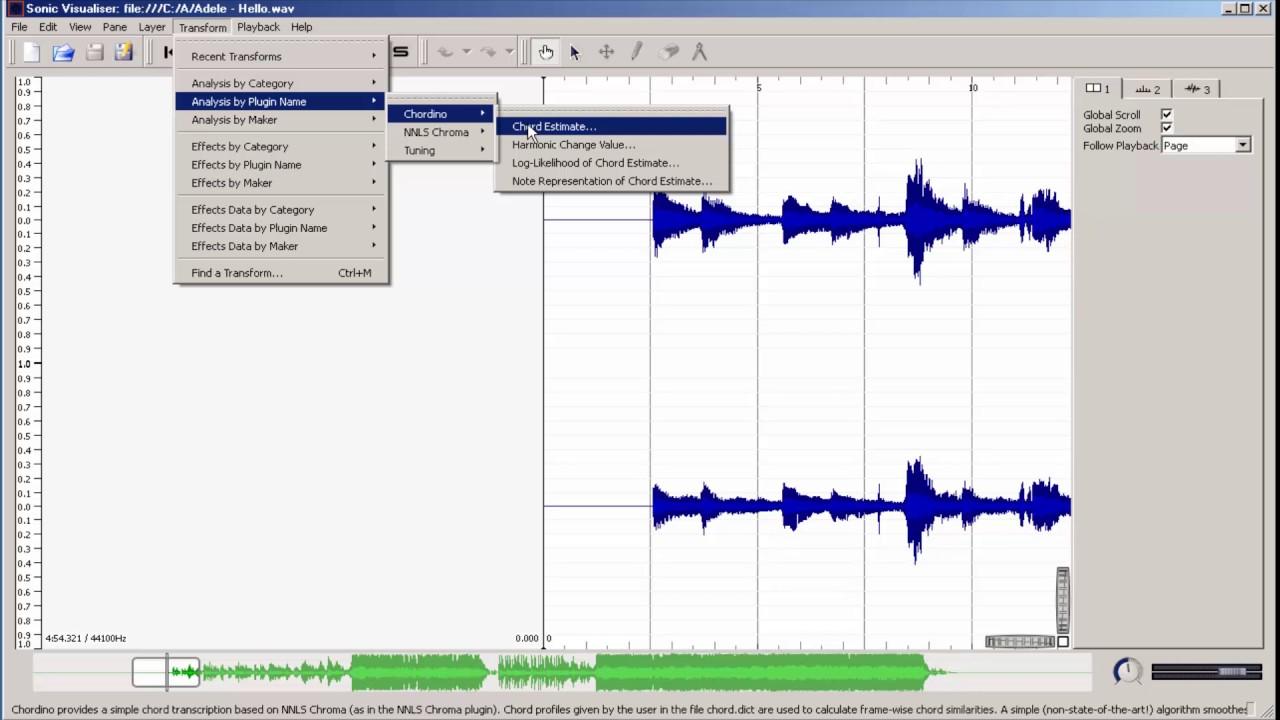This screenshot has width=1280, height=720.
Task: Open the Playback menu
Action: pyautogui.click(x=258, y=27)
